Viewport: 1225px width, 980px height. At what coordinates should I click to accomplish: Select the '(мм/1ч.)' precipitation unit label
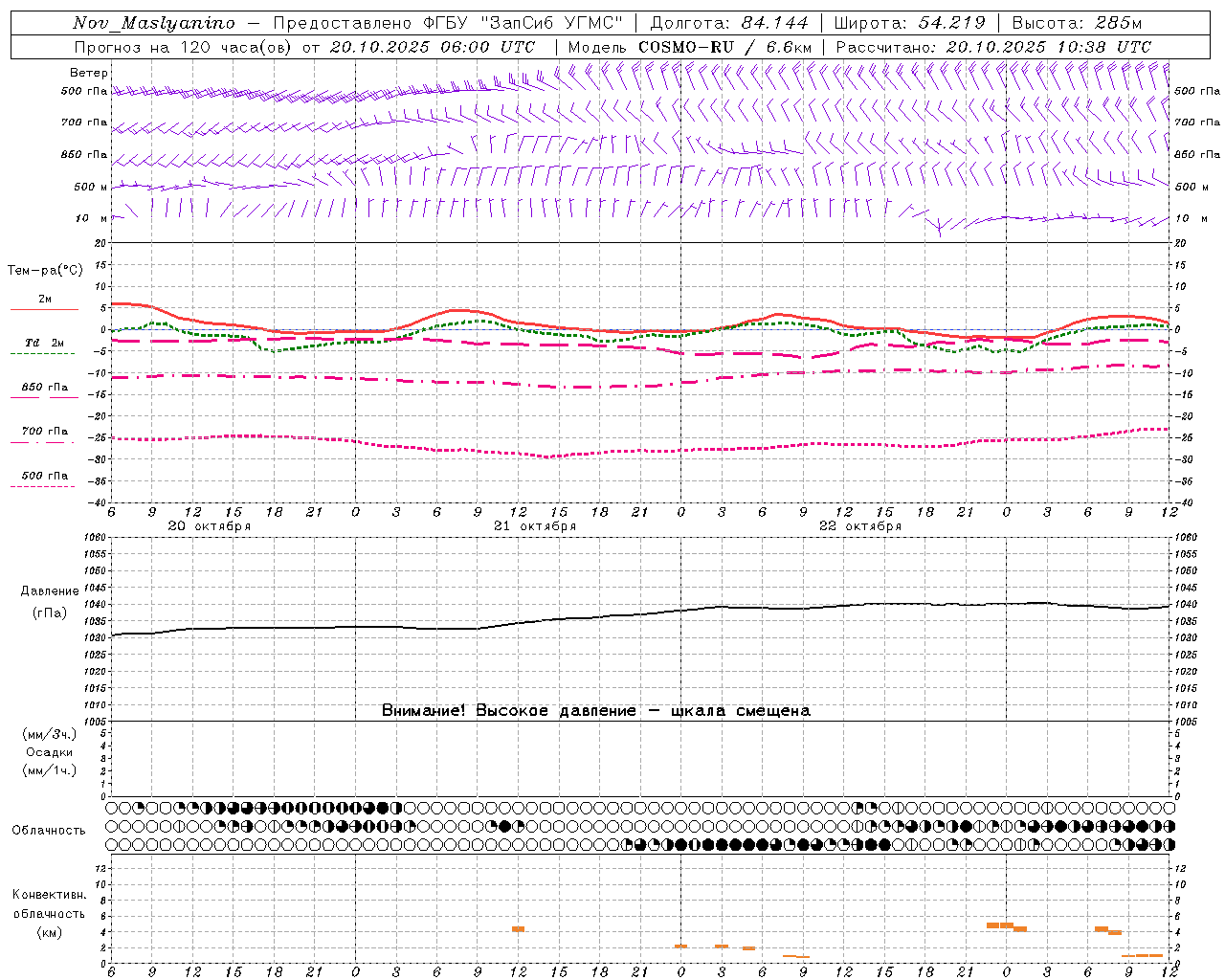tap(50, 770)
